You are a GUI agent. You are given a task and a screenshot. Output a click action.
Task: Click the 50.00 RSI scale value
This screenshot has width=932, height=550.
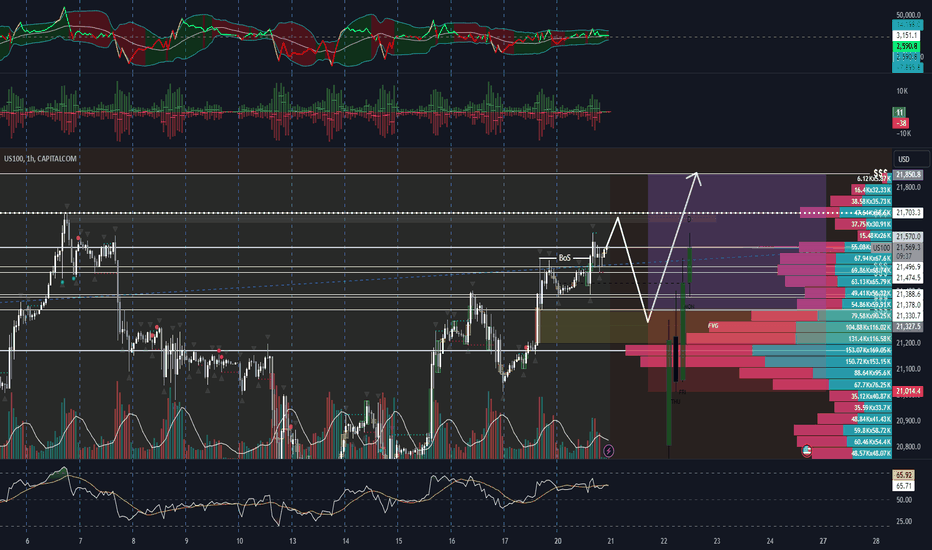(904, 500)
